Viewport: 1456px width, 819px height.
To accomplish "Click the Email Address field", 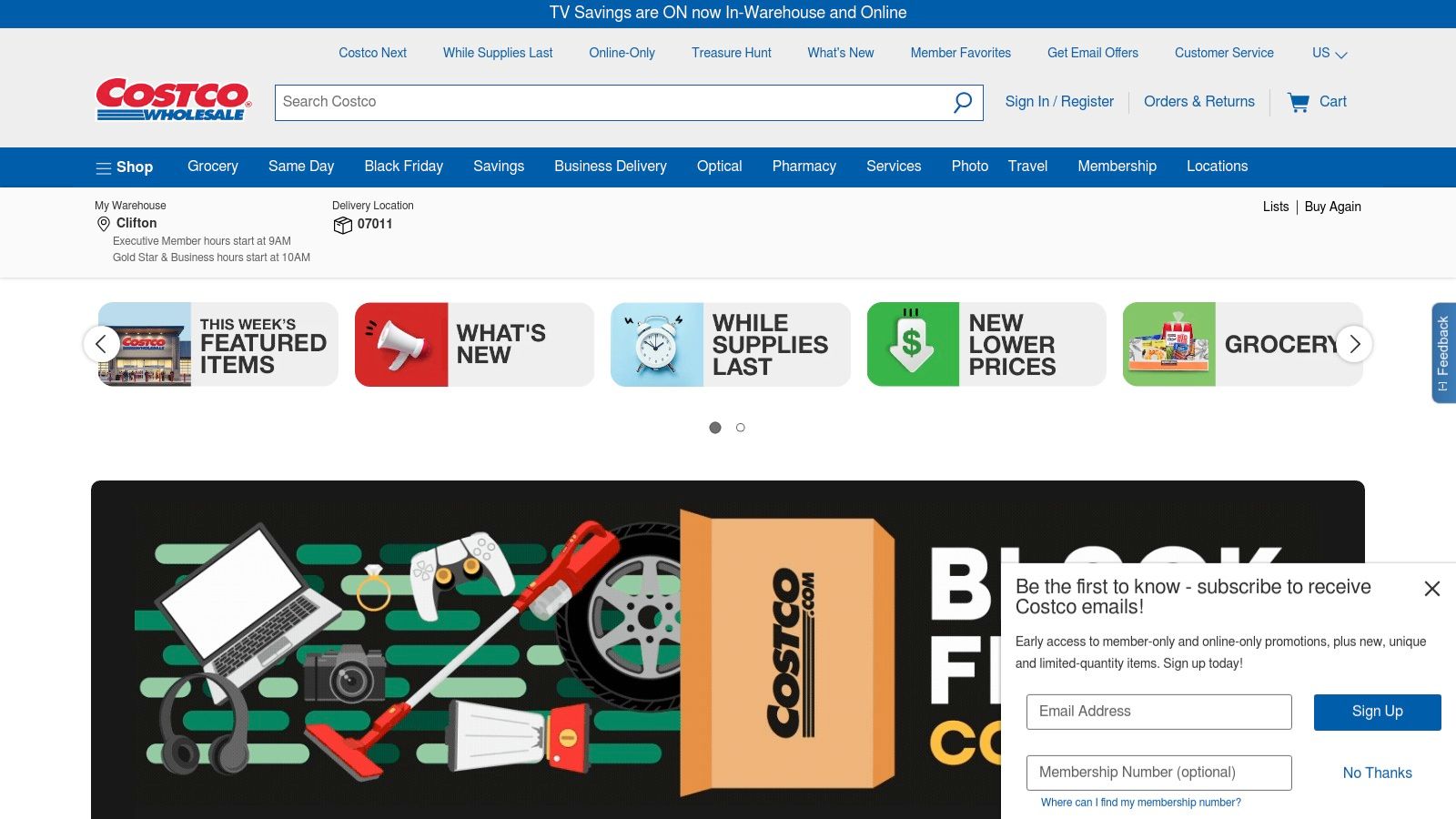I will [1159, 712].
